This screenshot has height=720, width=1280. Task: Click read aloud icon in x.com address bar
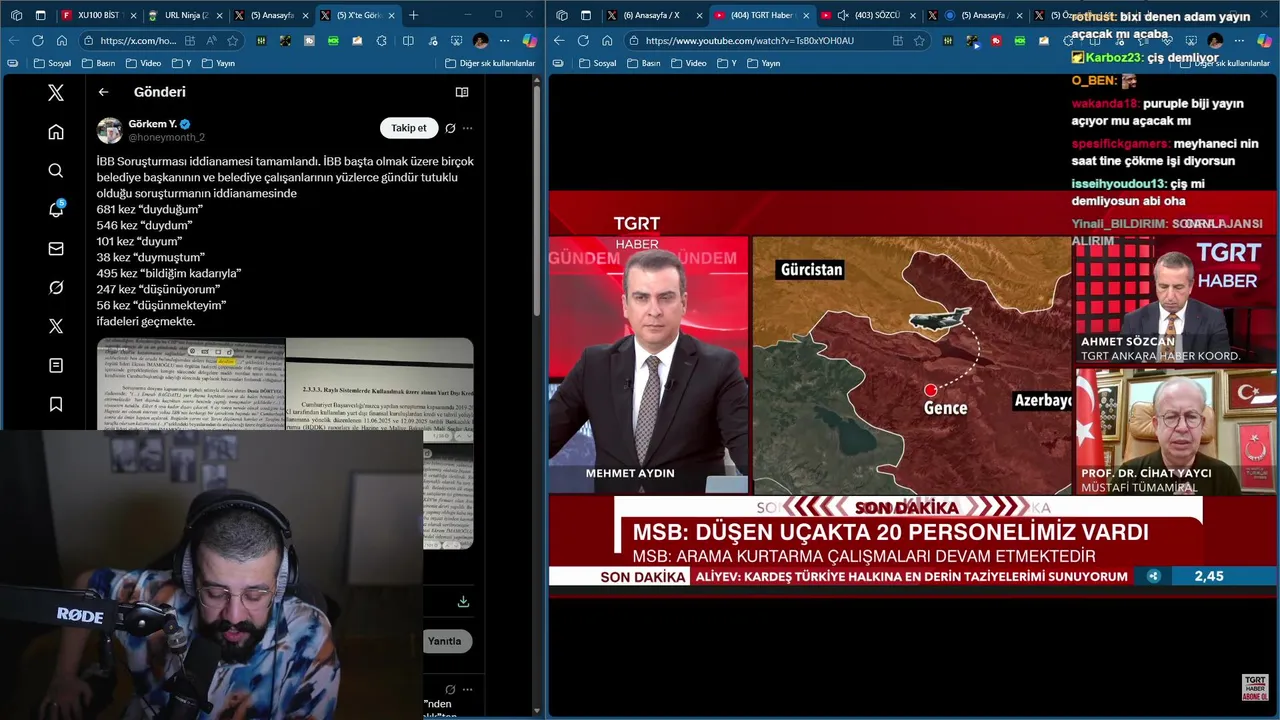coord(211,41)
